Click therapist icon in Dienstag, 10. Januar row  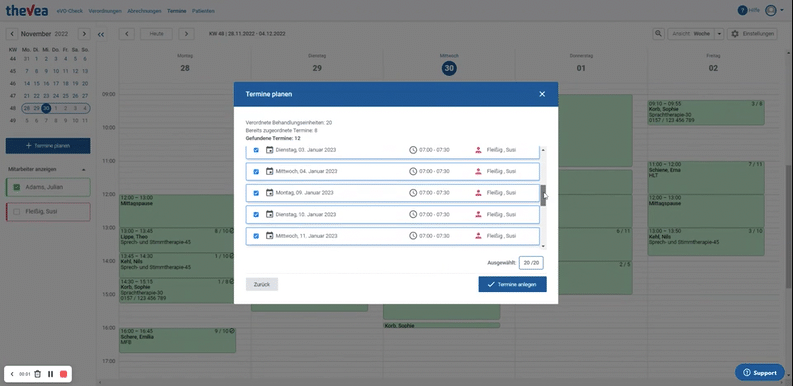[x=478, y=215]
